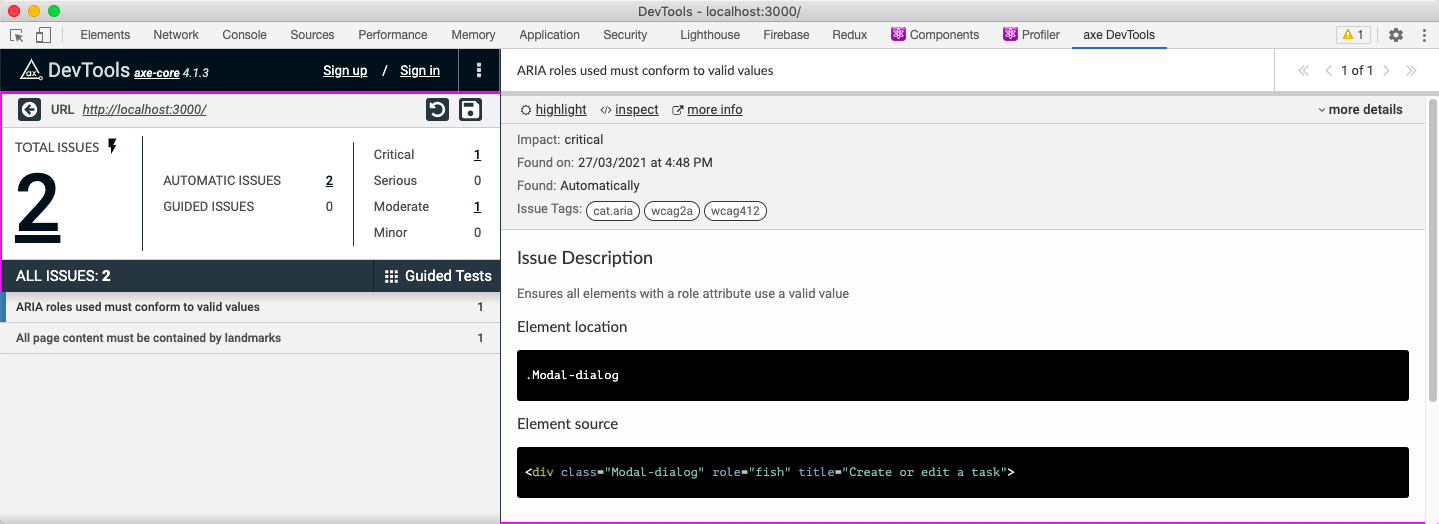This screenshot has height=524, width=1439.
Task: Open the Application tab
Action: tap(549, 35)
